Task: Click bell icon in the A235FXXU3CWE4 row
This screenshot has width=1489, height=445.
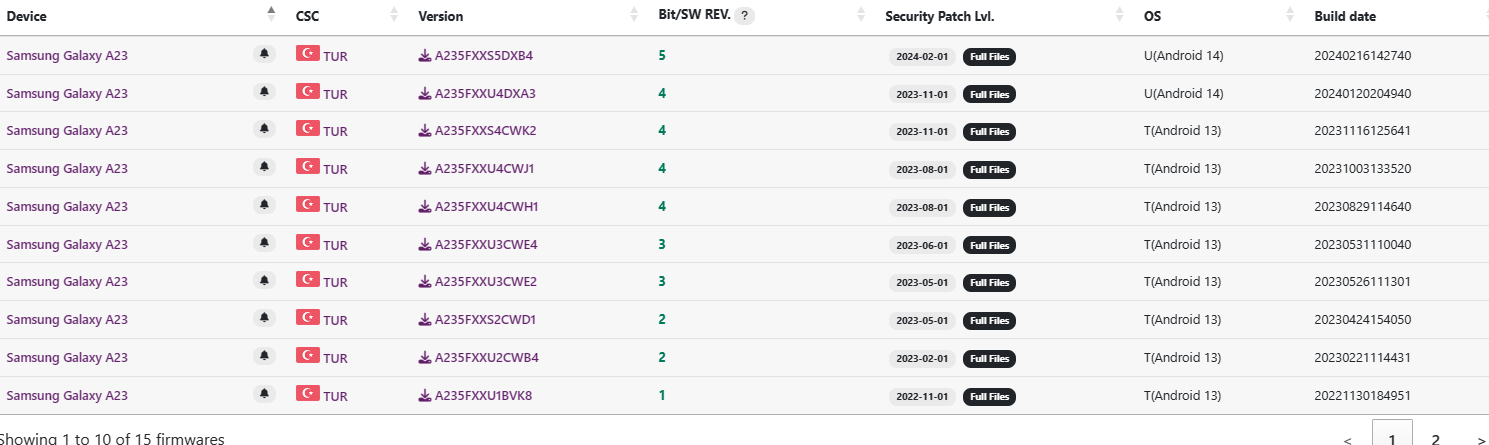Action: click(264, 243)
